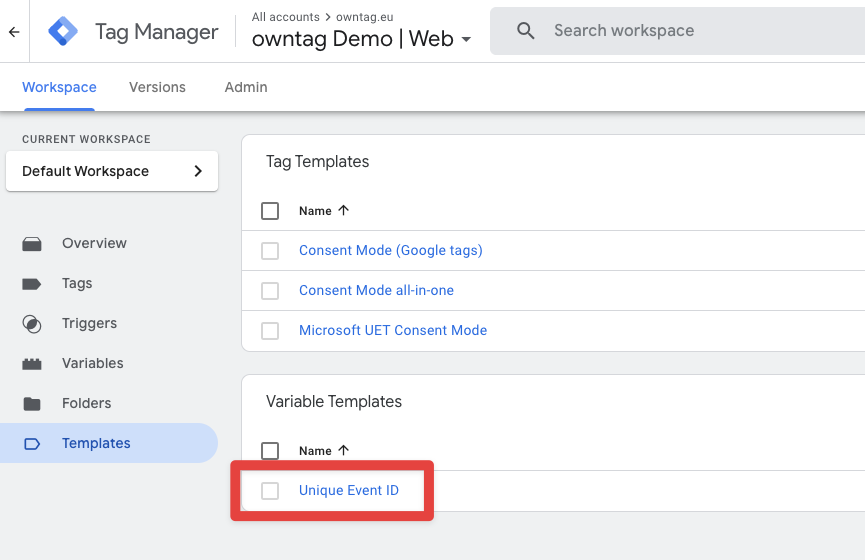Click the Variables icon in sidebar
The width and height of the screenshot is (865, 560).
(32, 364)
